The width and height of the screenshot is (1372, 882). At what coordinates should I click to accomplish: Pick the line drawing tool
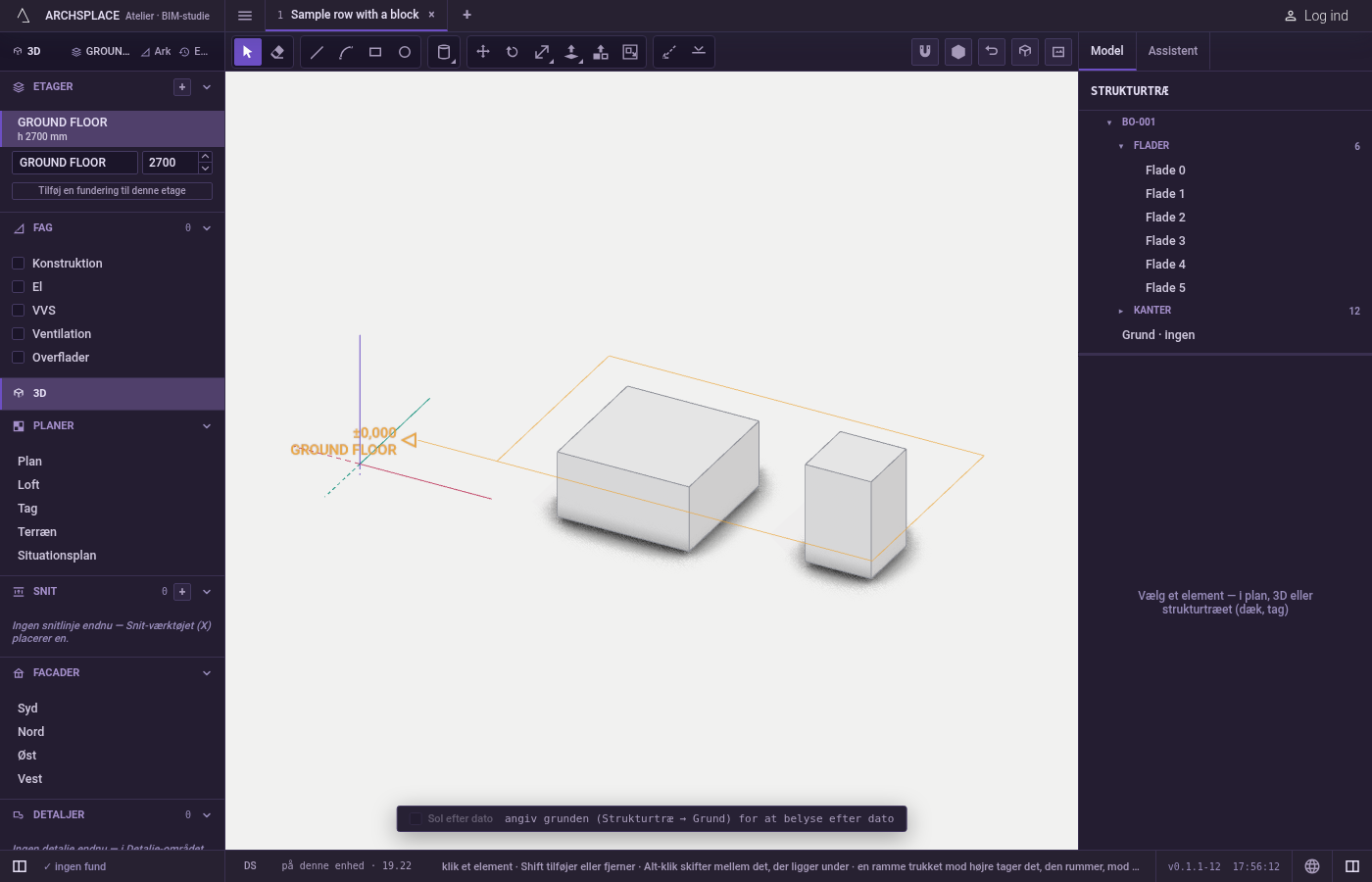tap(317, 52)
